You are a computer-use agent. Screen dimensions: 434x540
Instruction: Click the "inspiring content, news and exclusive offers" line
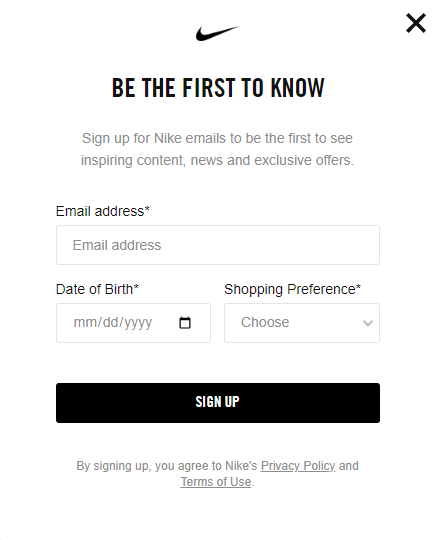tap(217, 160)
